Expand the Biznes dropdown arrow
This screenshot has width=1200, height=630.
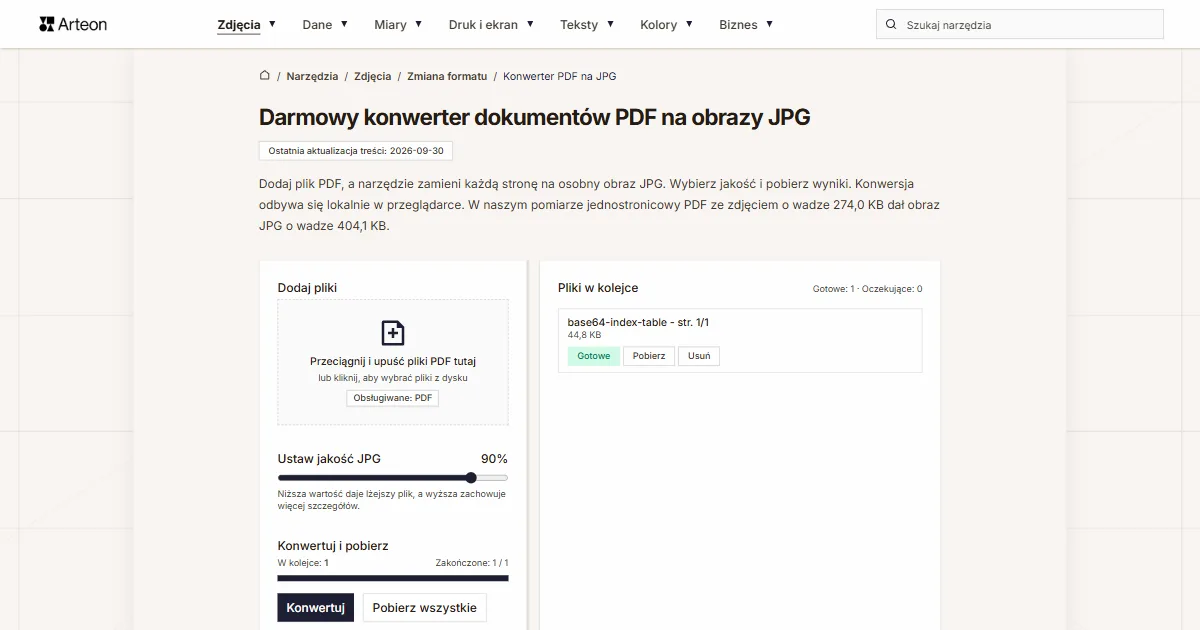(x=769, y=24)
